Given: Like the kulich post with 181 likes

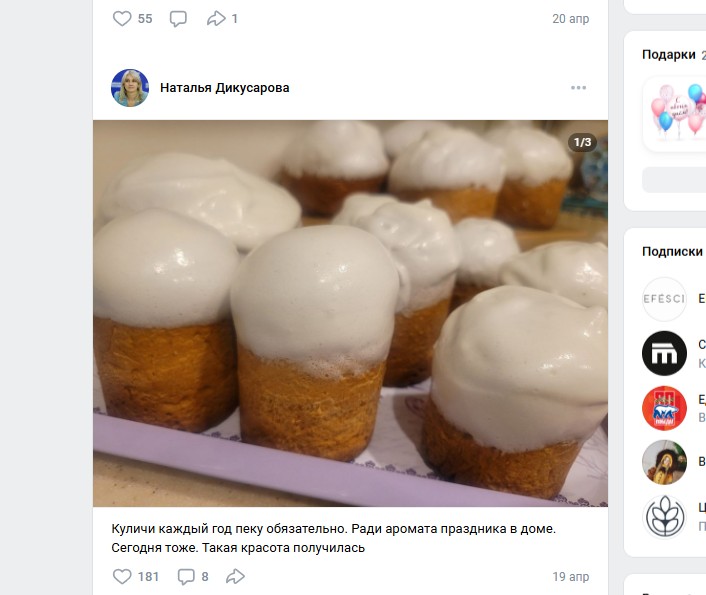Looking at the screenshot, I should [x=122, y=577].
